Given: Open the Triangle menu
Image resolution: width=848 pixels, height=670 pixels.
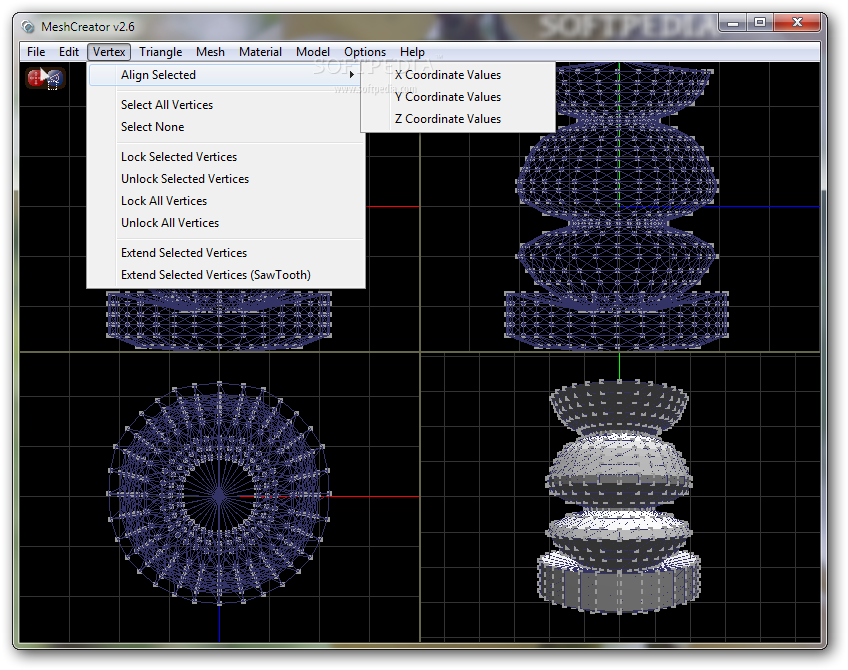Looking at the screenshot, I should click(161, 52).
